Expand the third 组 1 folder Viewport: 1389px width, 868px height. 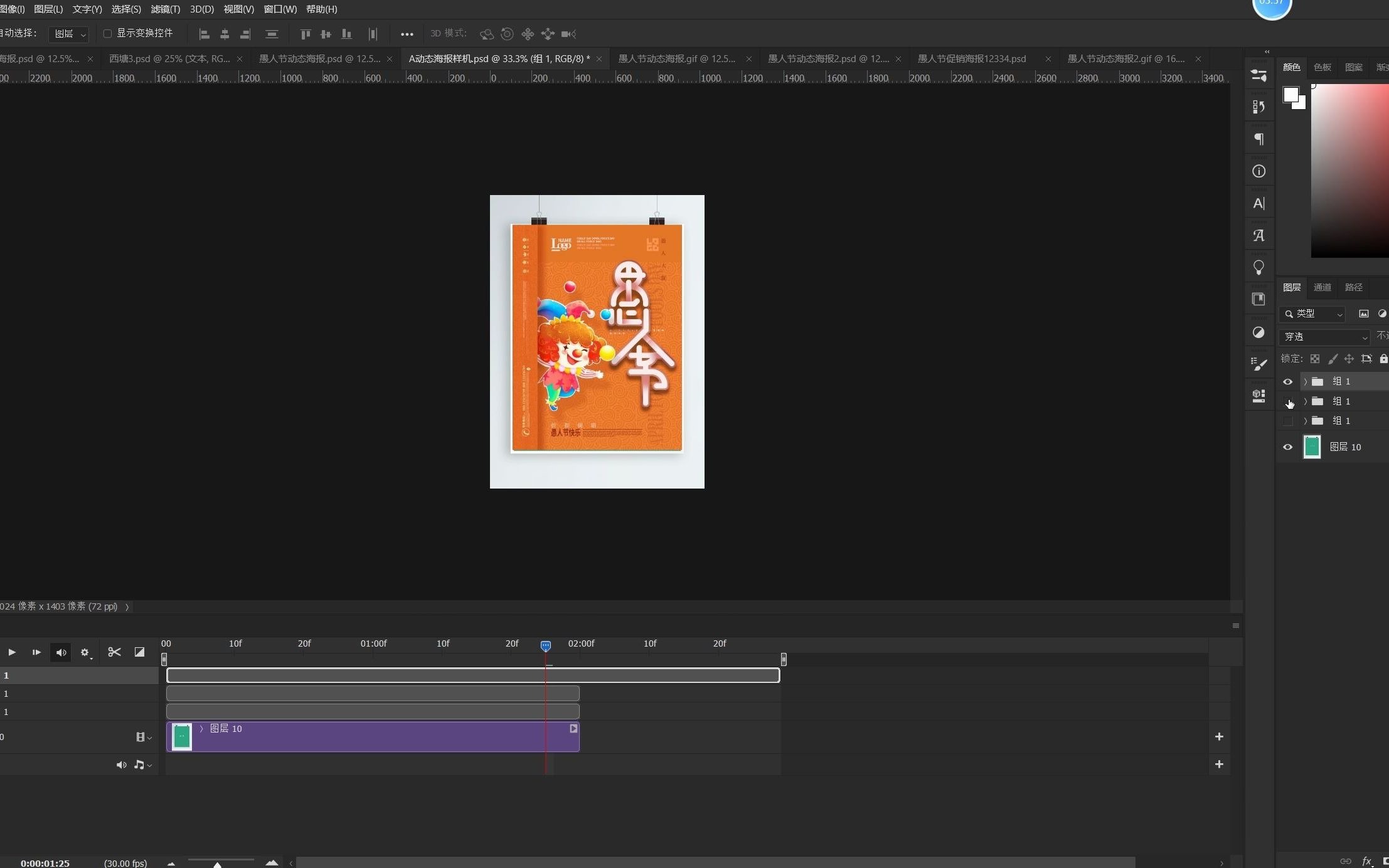click(1306, 421)
